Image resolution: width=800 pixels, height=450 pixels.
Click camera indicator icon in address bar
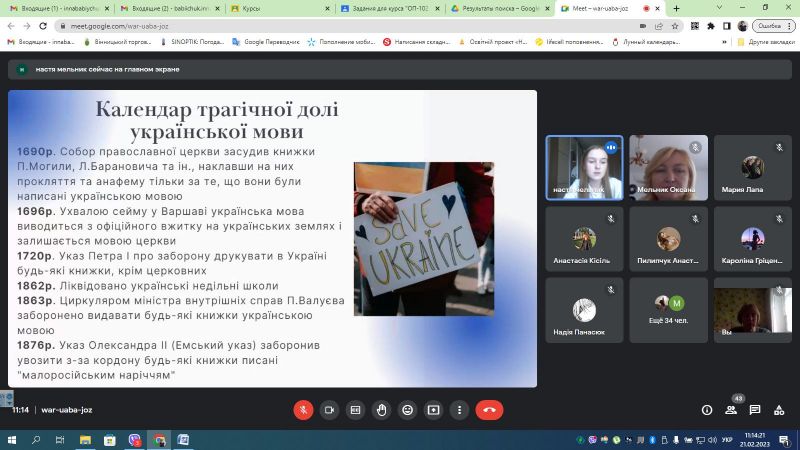[643, 26]
